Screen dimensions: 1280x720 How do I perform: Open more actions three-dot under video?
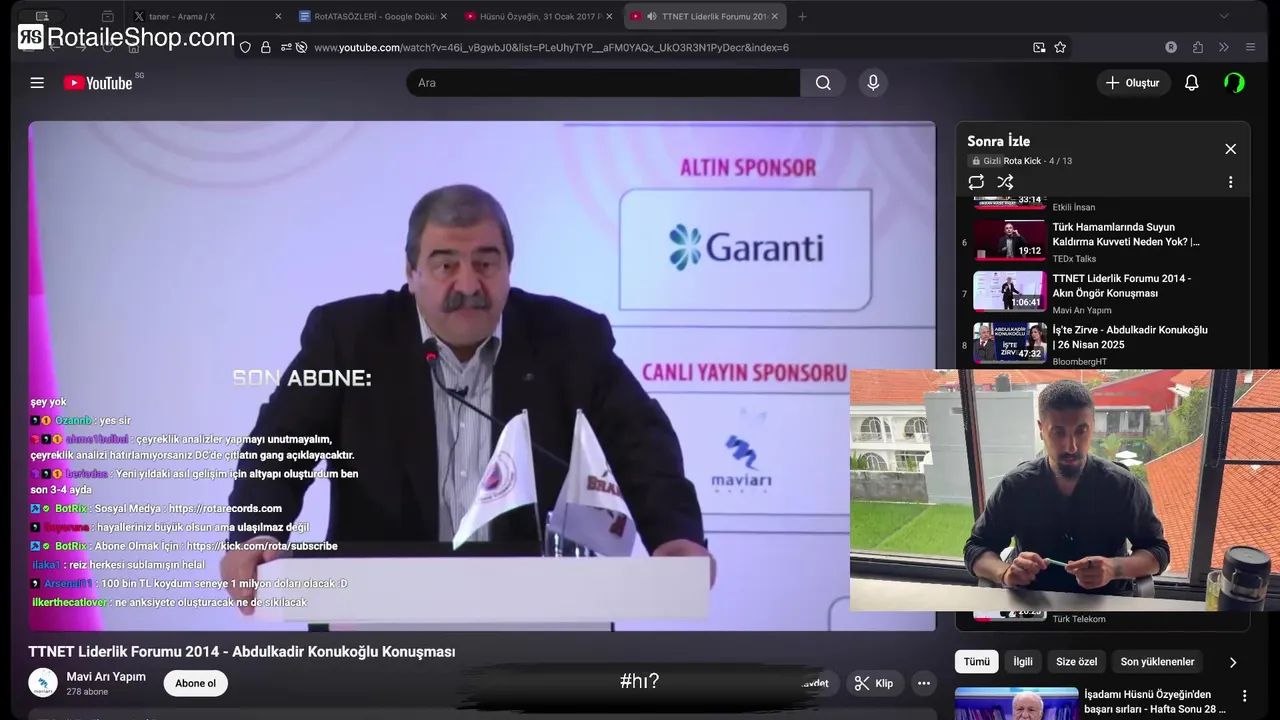coord(924,684)
